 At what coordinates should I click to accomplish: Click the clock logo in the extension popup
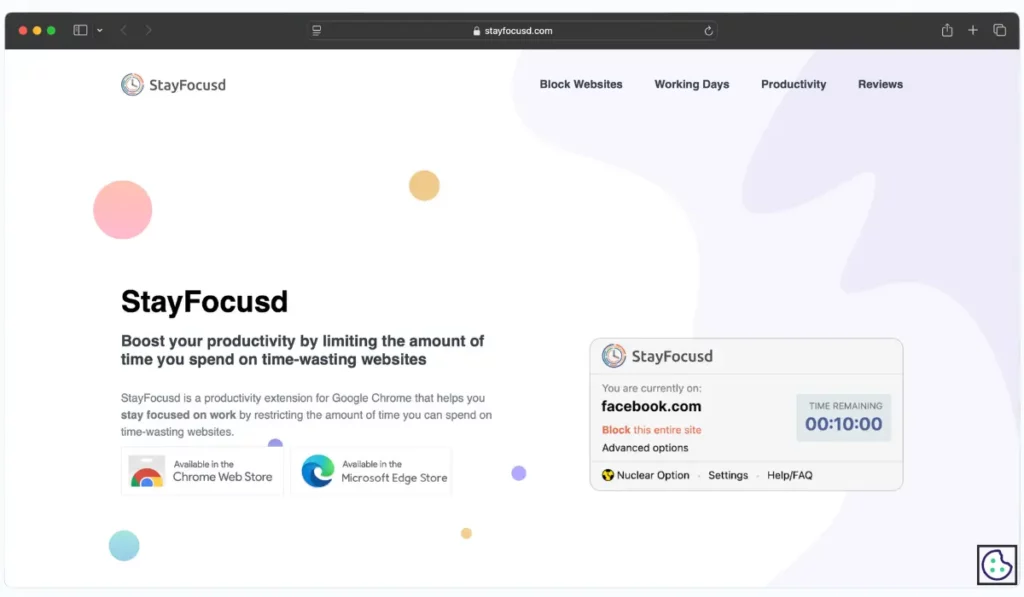coord(613,356)
